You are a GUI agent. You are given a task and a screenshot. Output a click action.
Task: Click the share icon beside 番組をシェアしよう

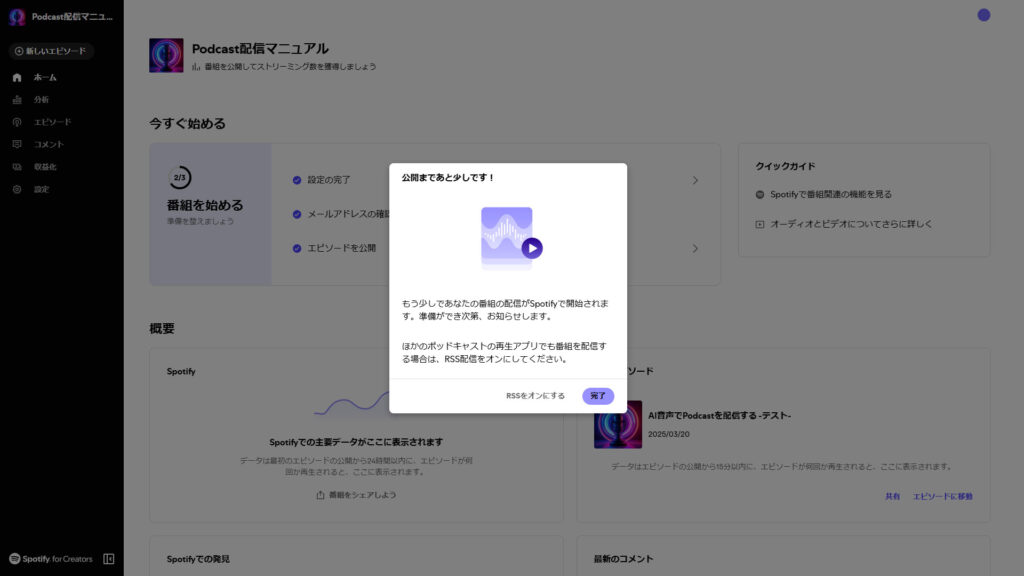tap(320, 495)
